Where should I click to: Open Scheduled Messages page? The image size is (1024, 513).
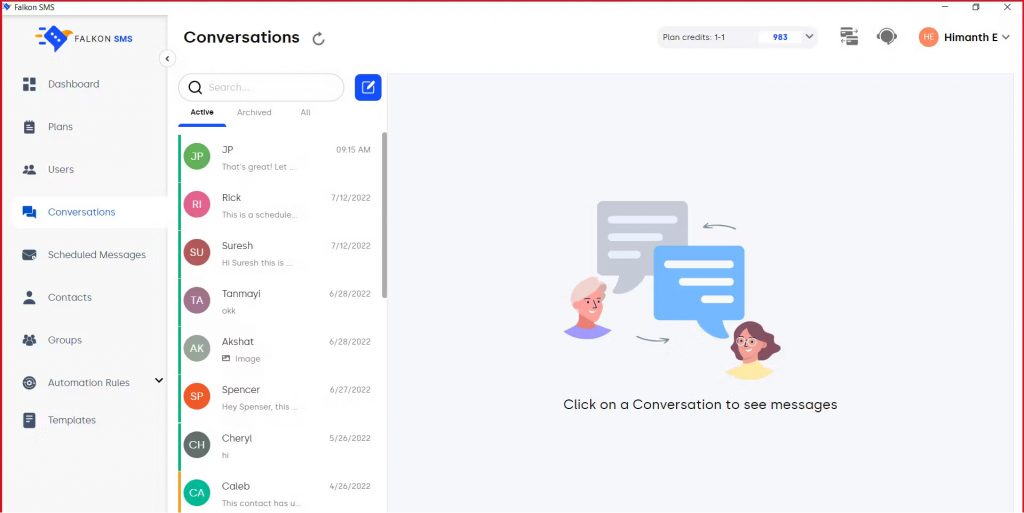click(97, 255)
